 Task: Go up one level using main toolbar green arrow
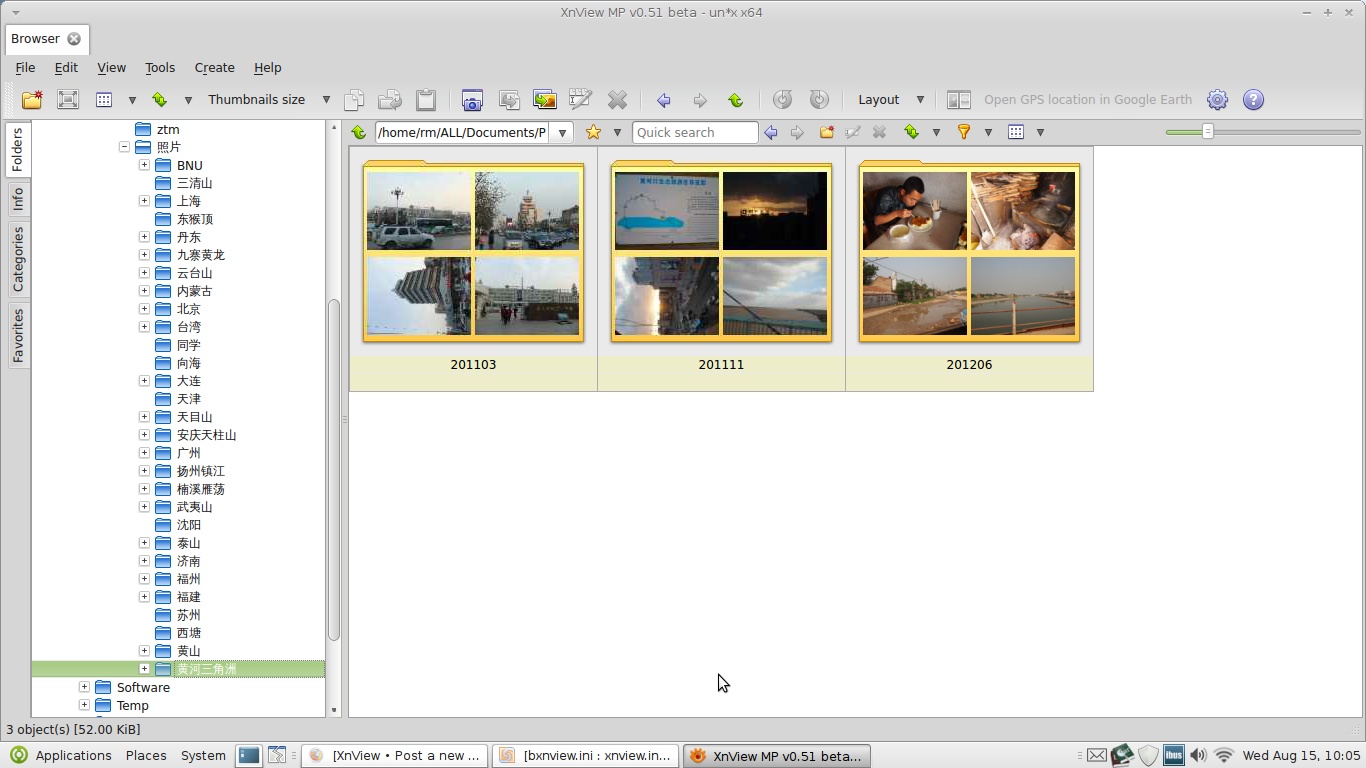(x=735, y=100)
